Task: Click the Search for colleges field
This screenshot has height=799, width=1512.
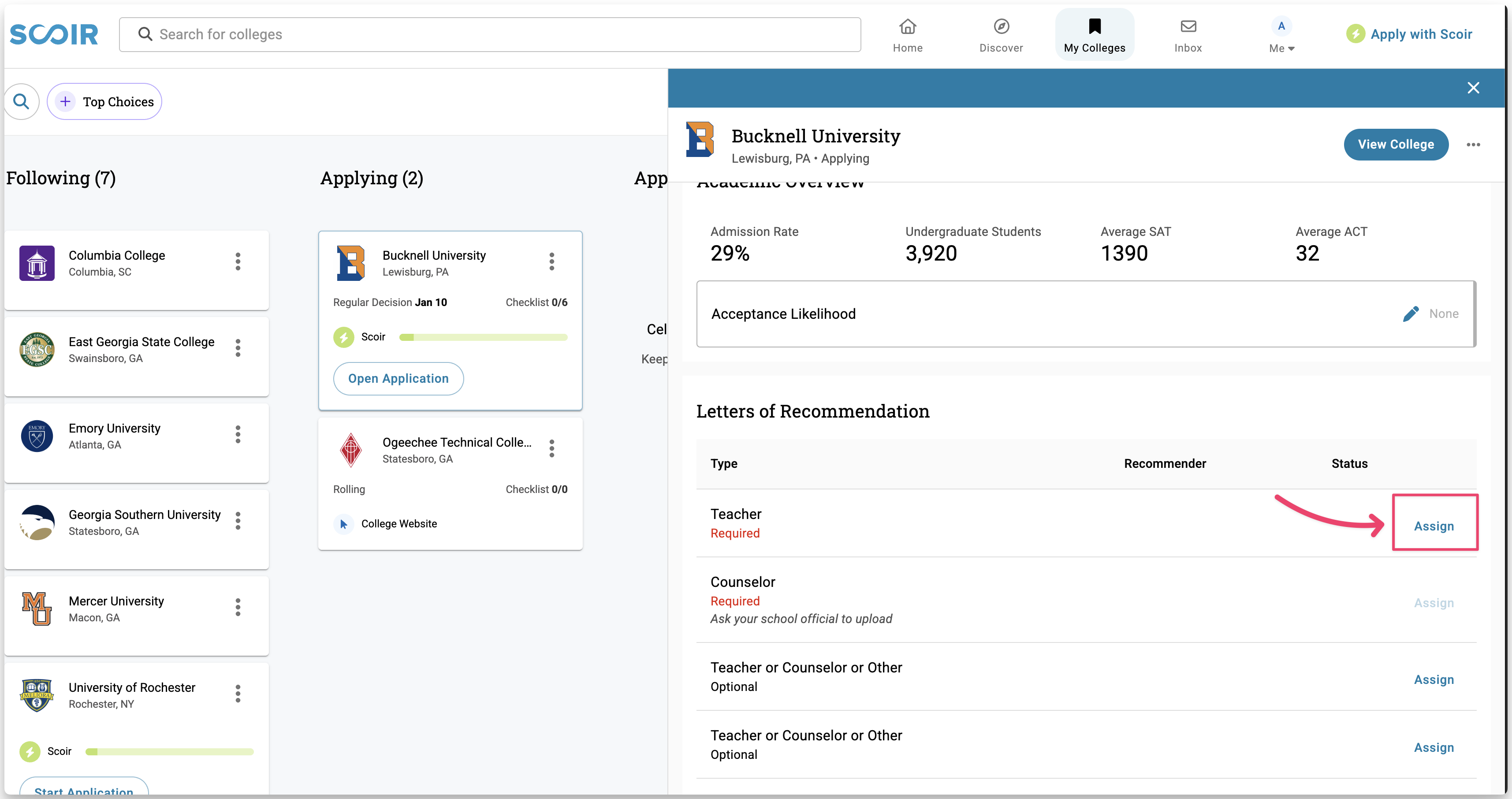Action: pyautogui.click(x=490, y=35)
